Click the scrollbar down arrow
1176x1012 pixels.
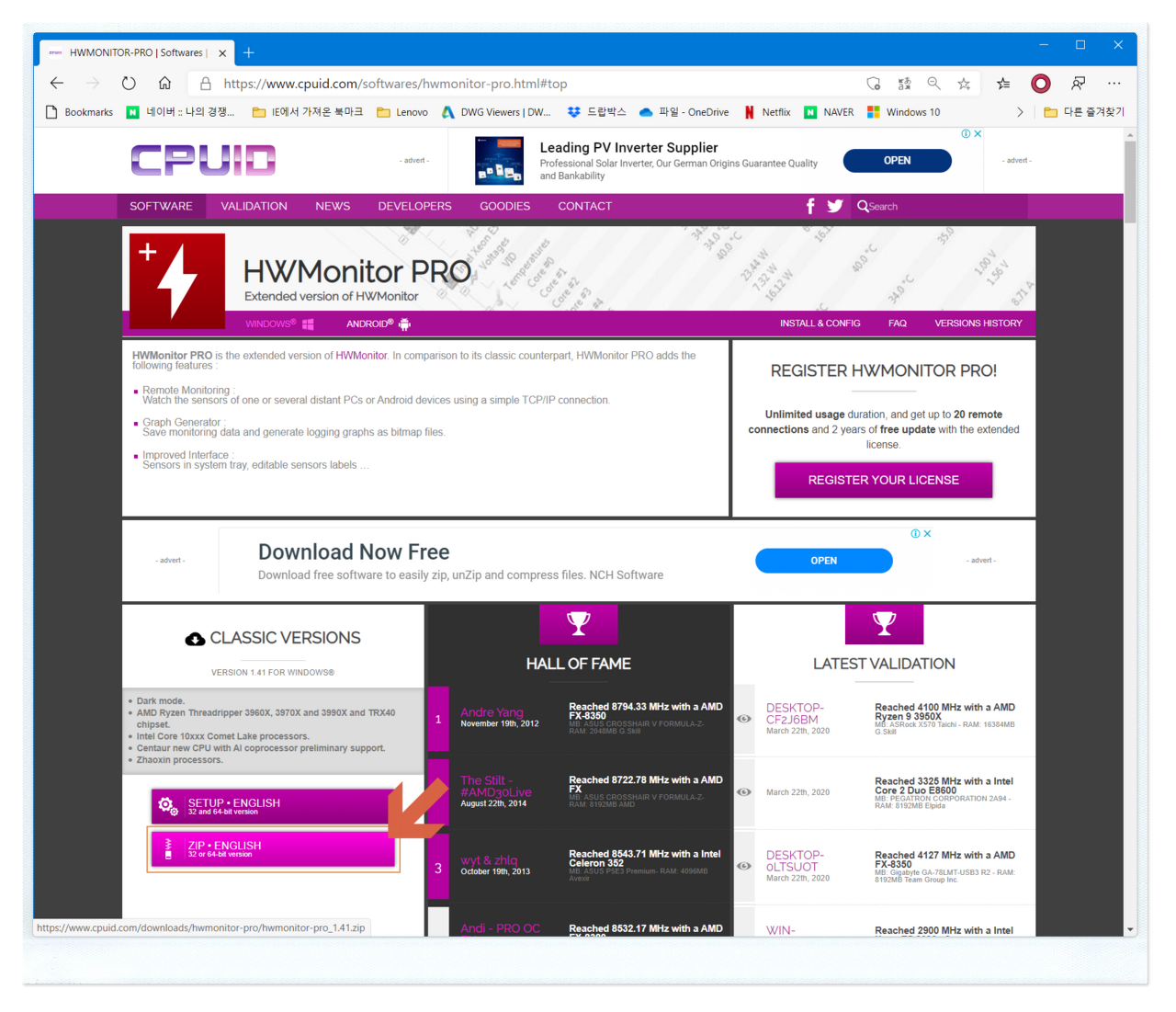[1130, 929]
